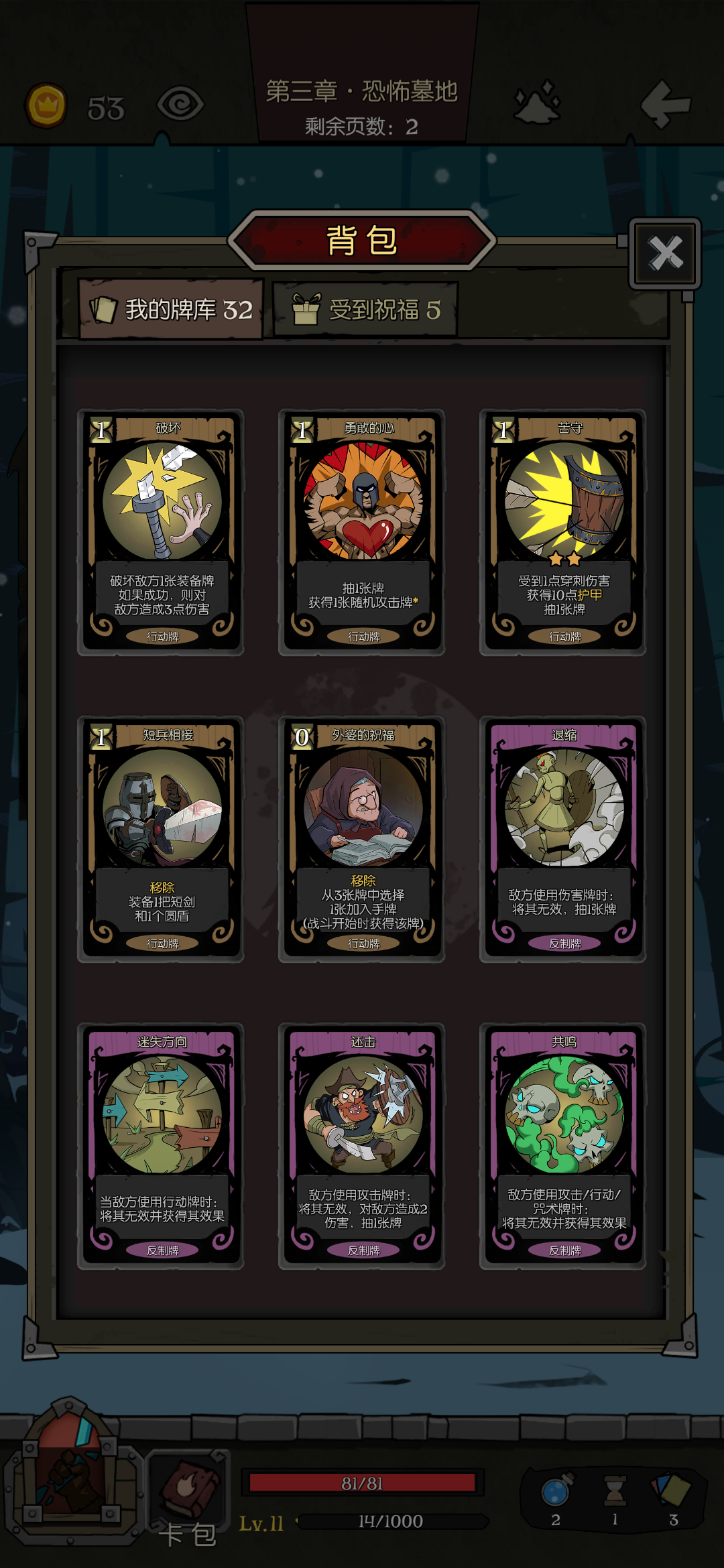Screen dimensions: 724x1568
Task: Open the 短兵相接 knight card
Action: coord(161,839)
